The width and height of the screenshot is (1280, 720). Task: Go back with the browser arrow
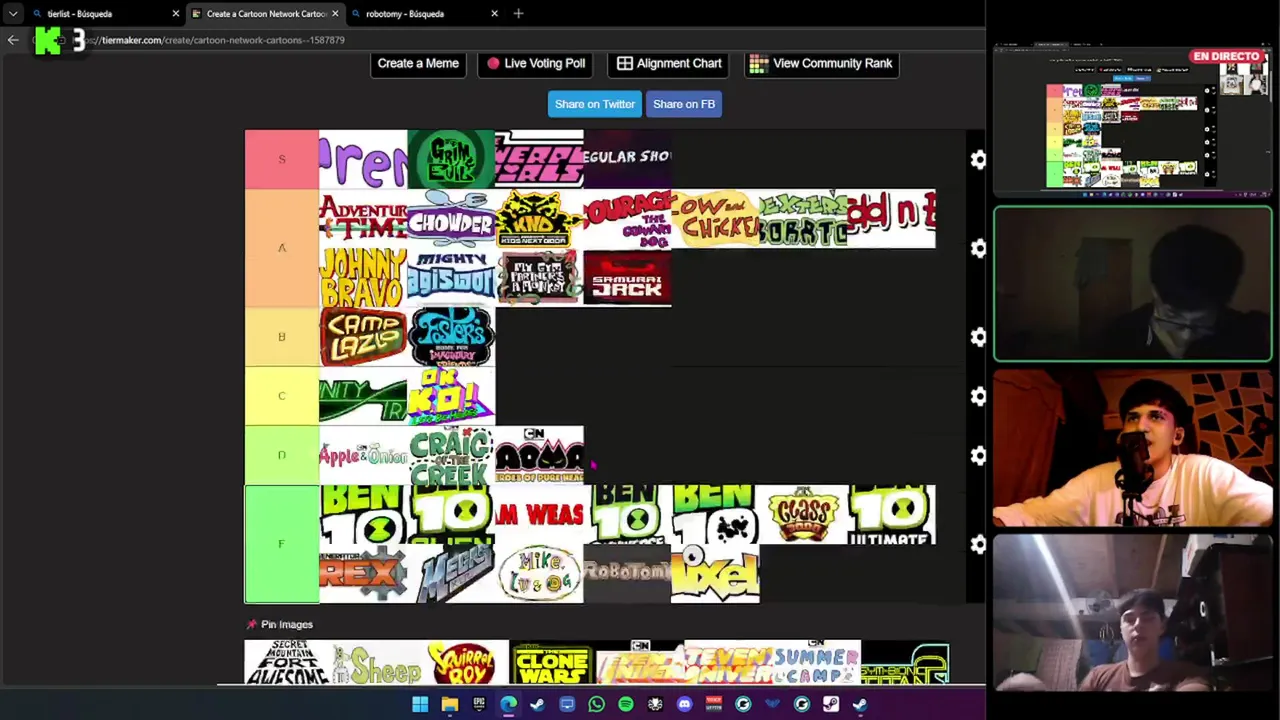pos(13,40)
